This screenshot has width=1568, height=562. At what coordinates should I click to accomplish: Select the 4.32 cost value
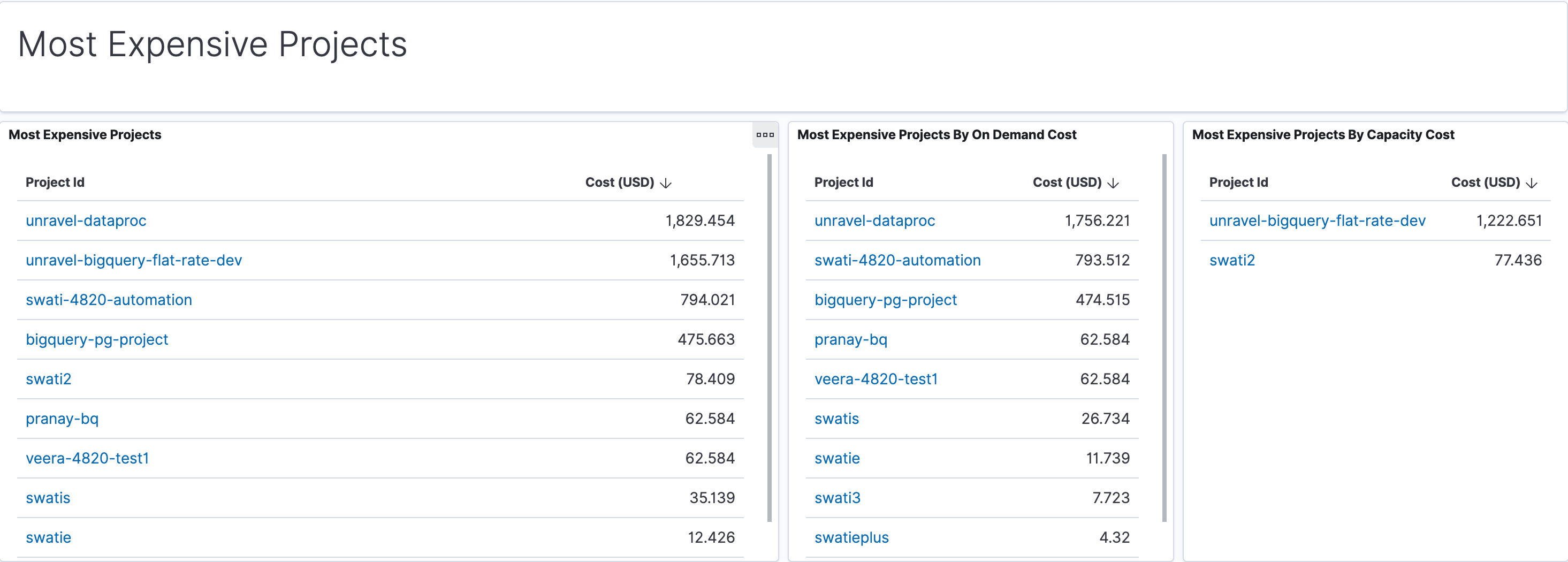1115,537
